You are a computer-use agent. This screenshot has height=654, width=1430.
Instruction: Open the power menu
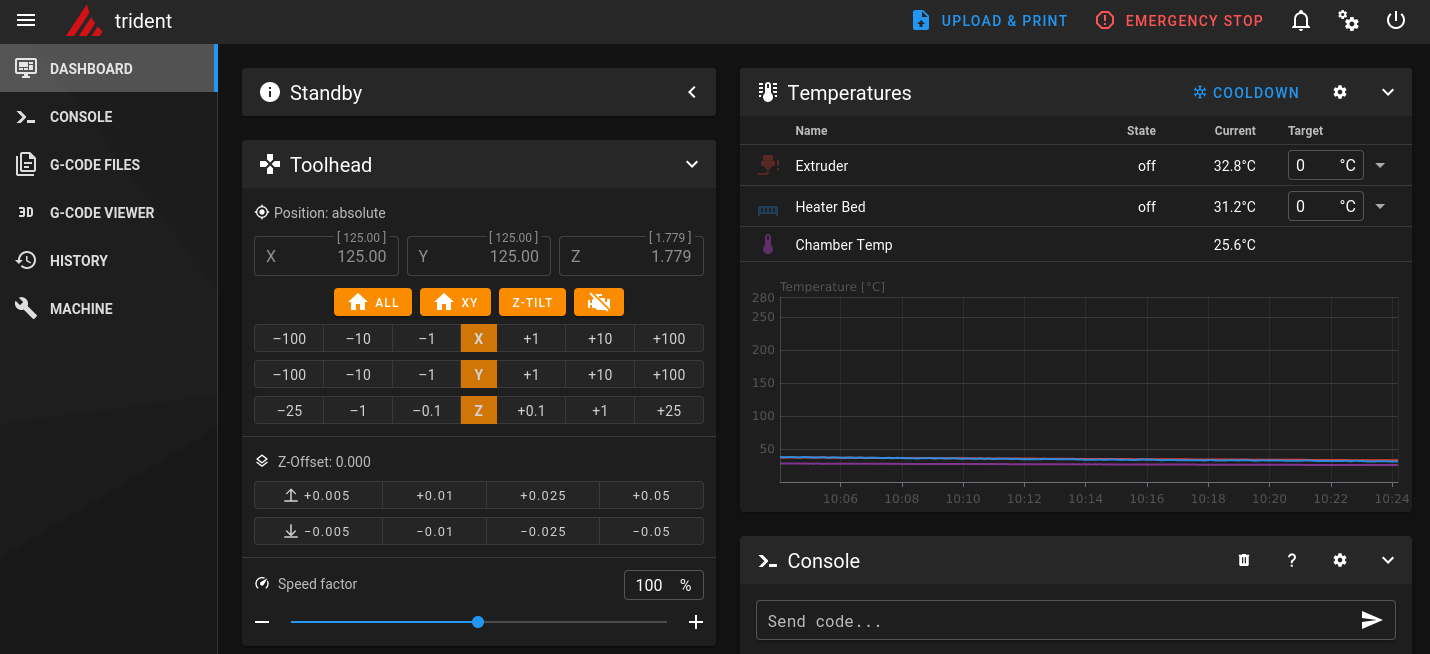(1396, 21)
